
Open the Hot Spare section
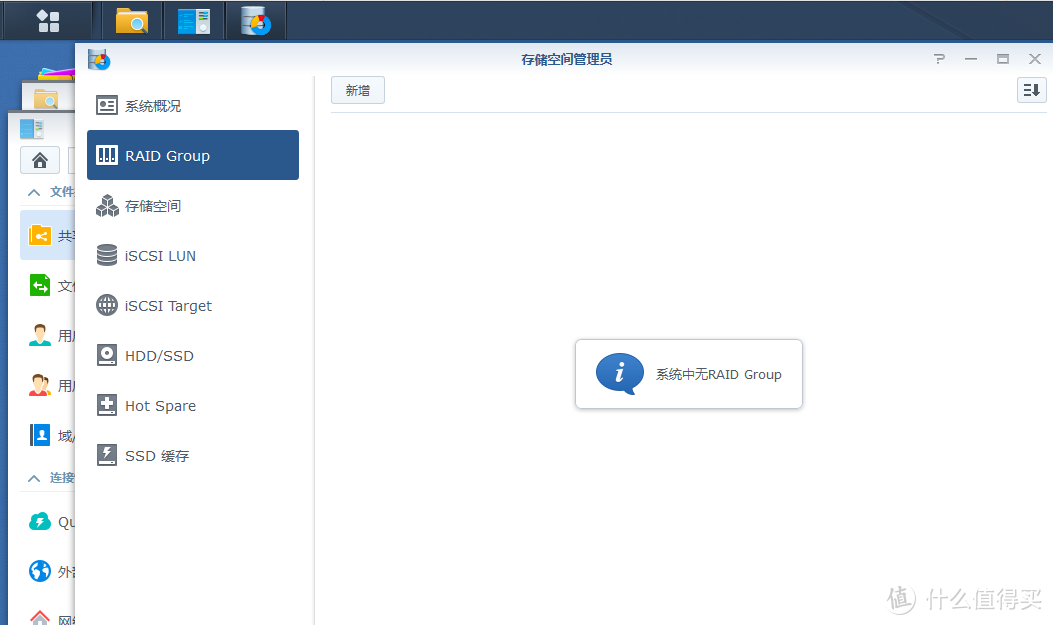click(x=193, y=405)
